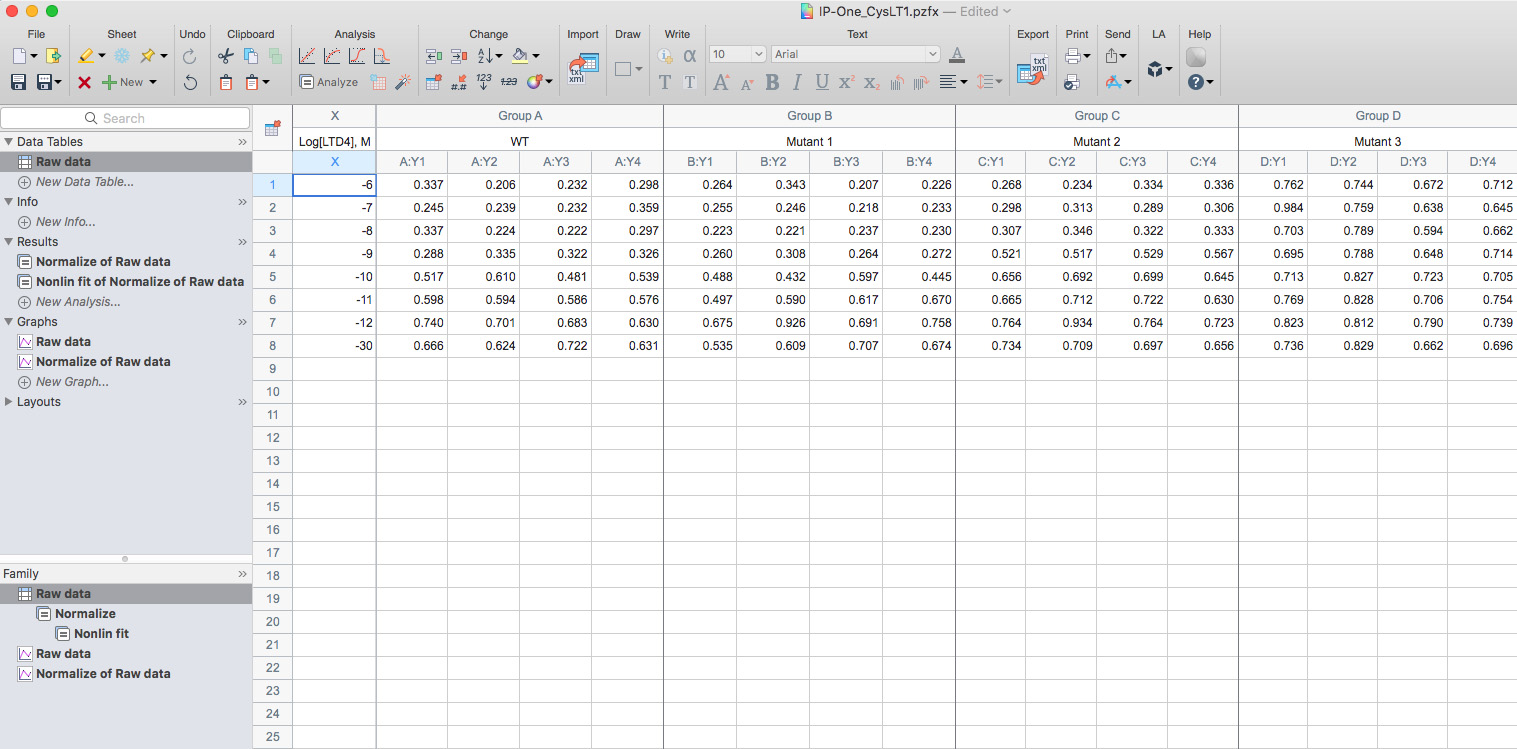Viewport: 1517px width, 749px height.
Task: Click the insert column icon in Change group
Action: point(434,56)
